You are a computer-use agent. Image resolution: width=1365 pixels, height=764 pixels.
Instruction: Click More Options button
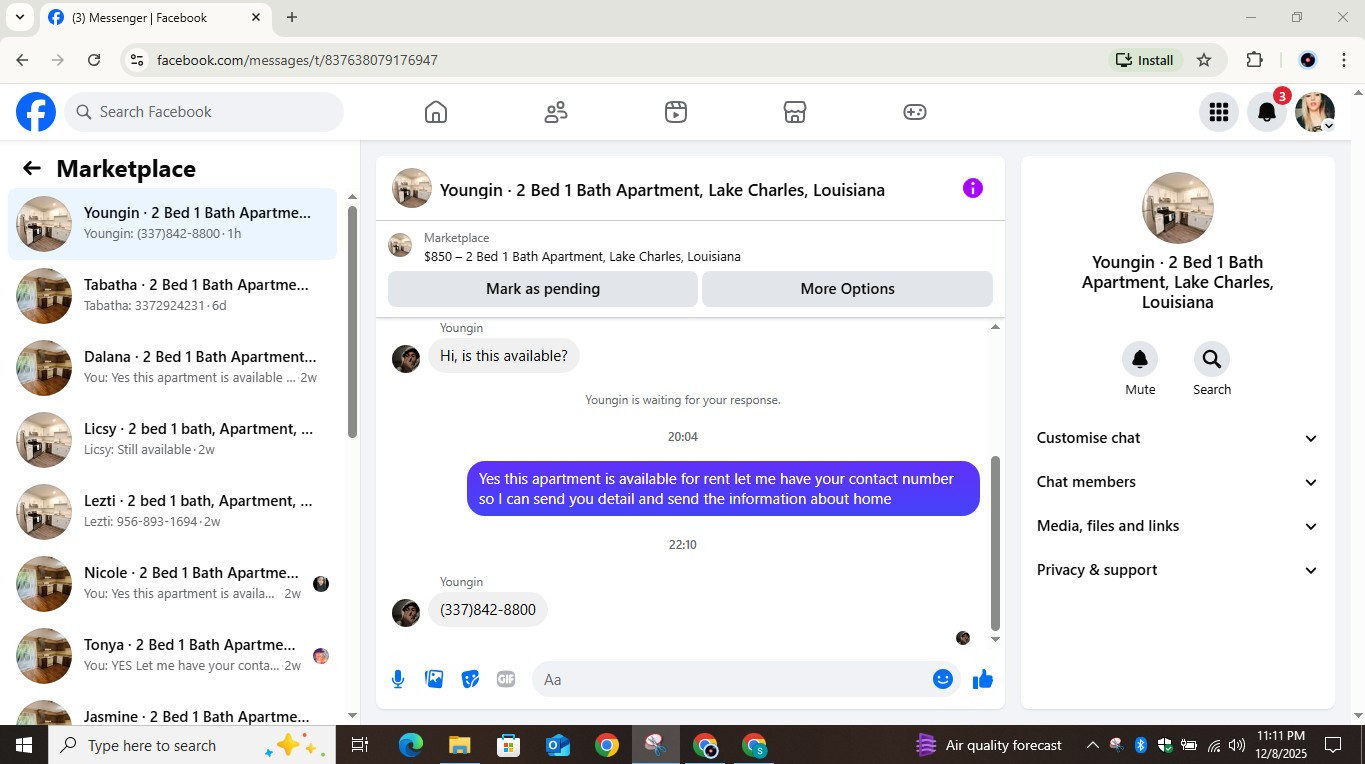pyautogui.click(x=847, y=289)
